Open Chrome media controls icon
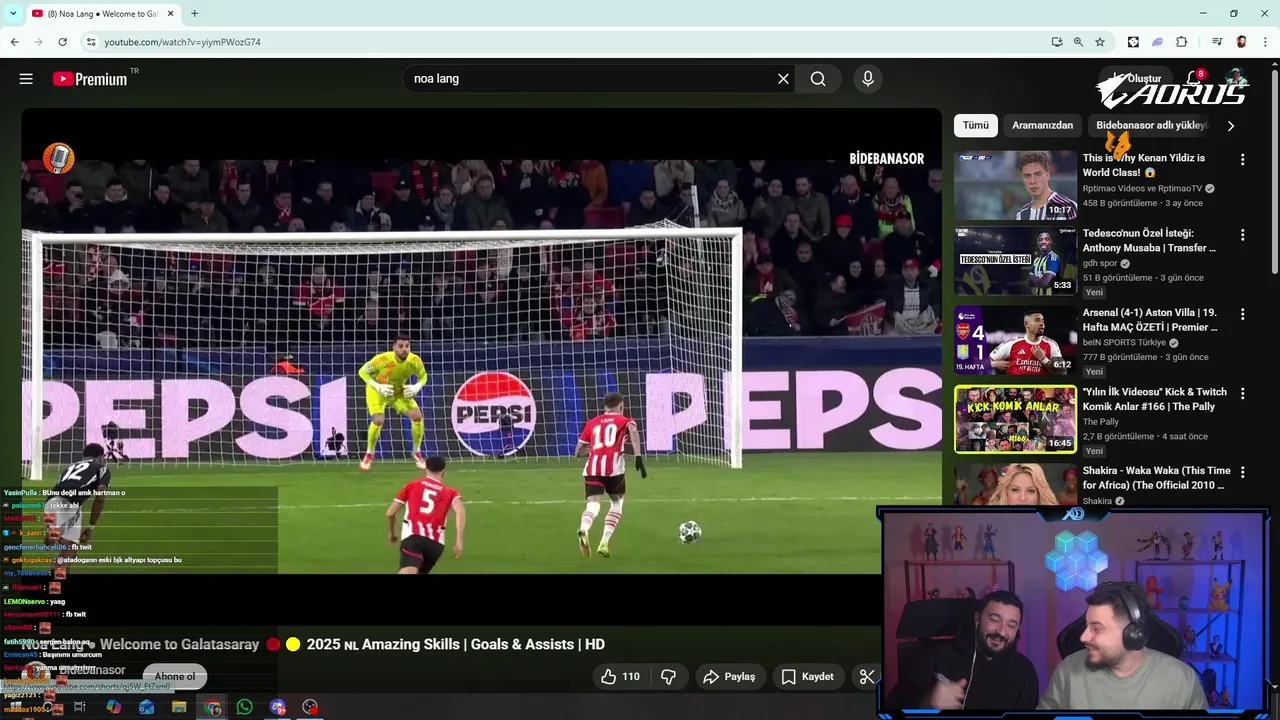Image resolution: width=1280 pixels, height=720 pixels. click(1217, 42)
